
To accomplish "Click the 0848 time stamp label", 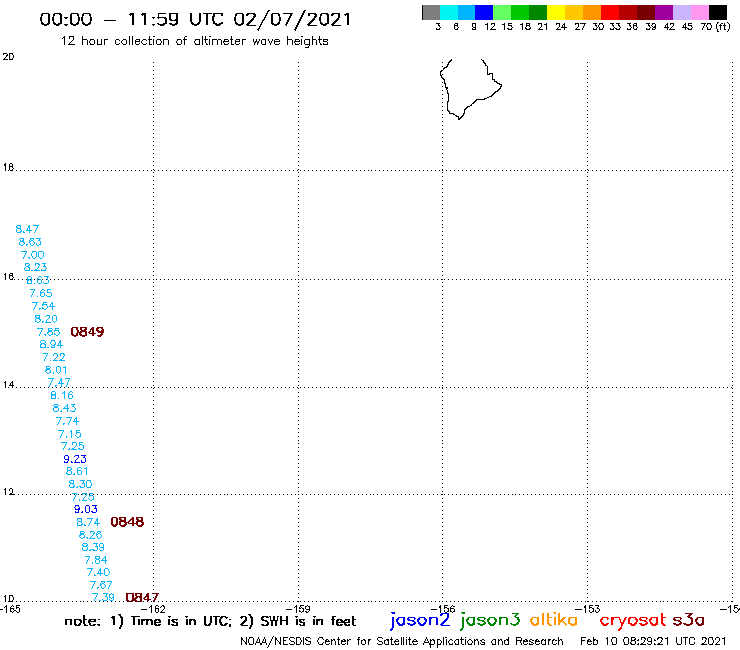I will [127, 522].
